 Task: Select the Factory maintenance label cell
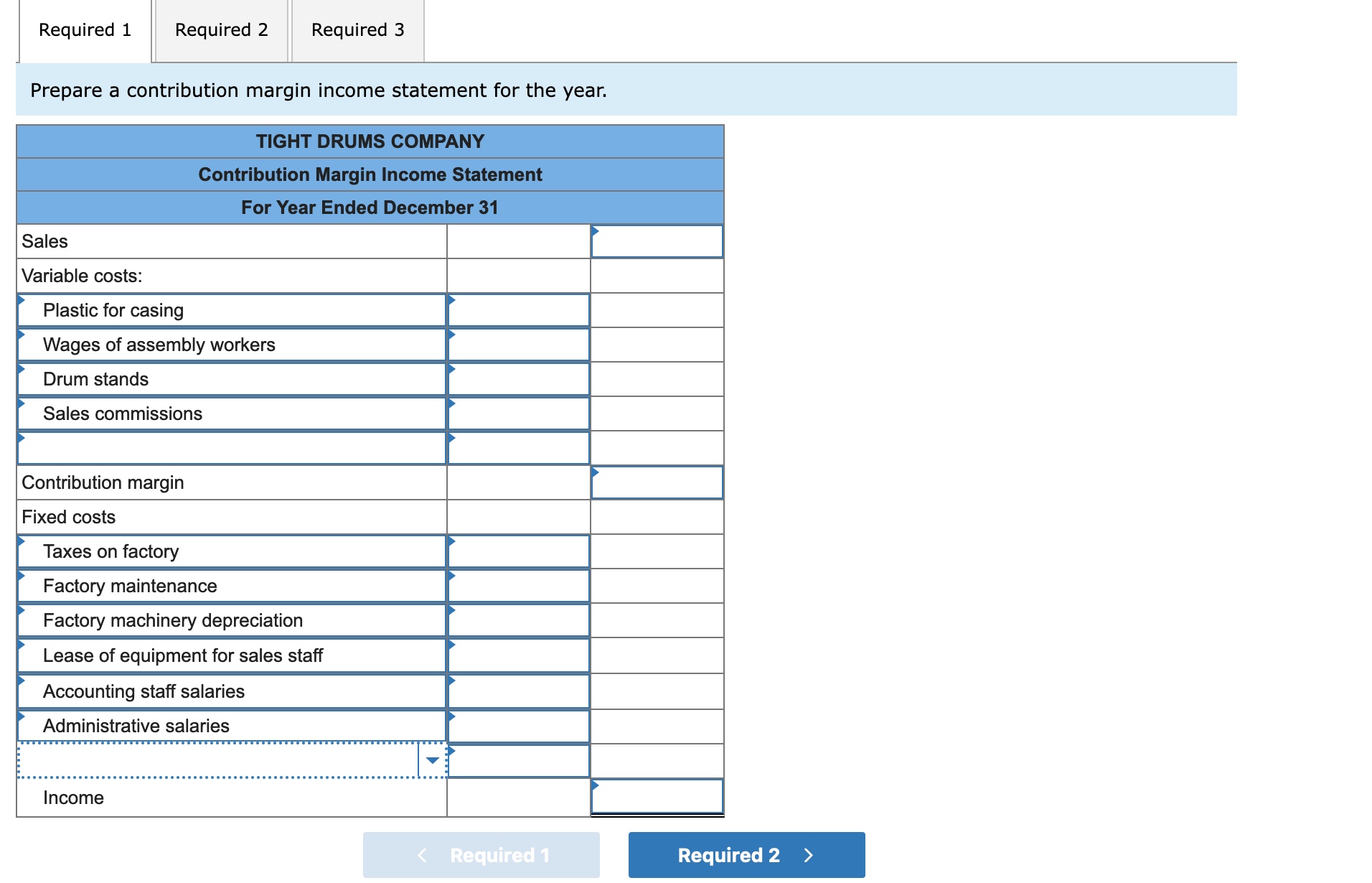[232, 586]
